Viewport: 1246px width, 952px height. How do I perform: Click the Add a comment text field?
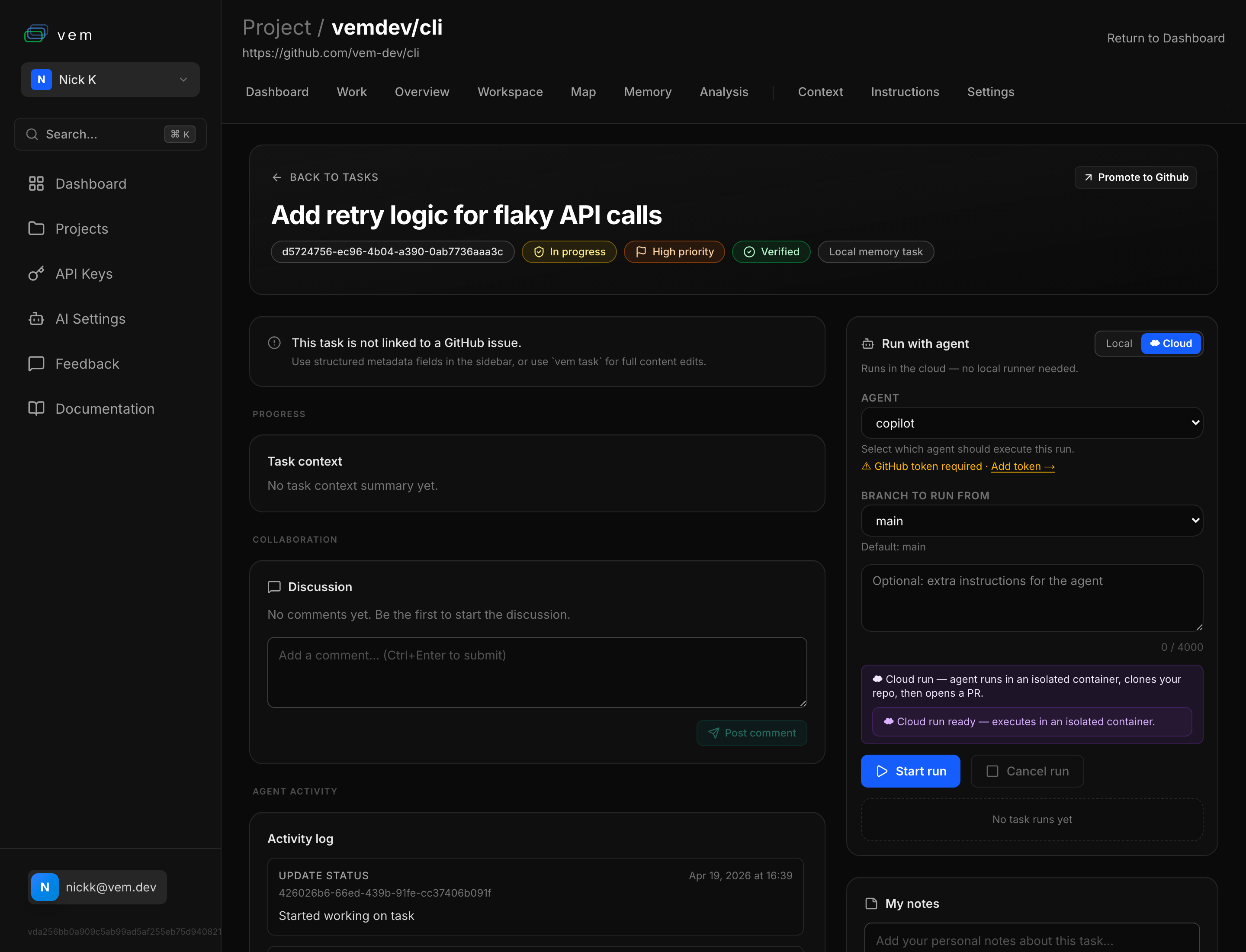pos(536,672)
